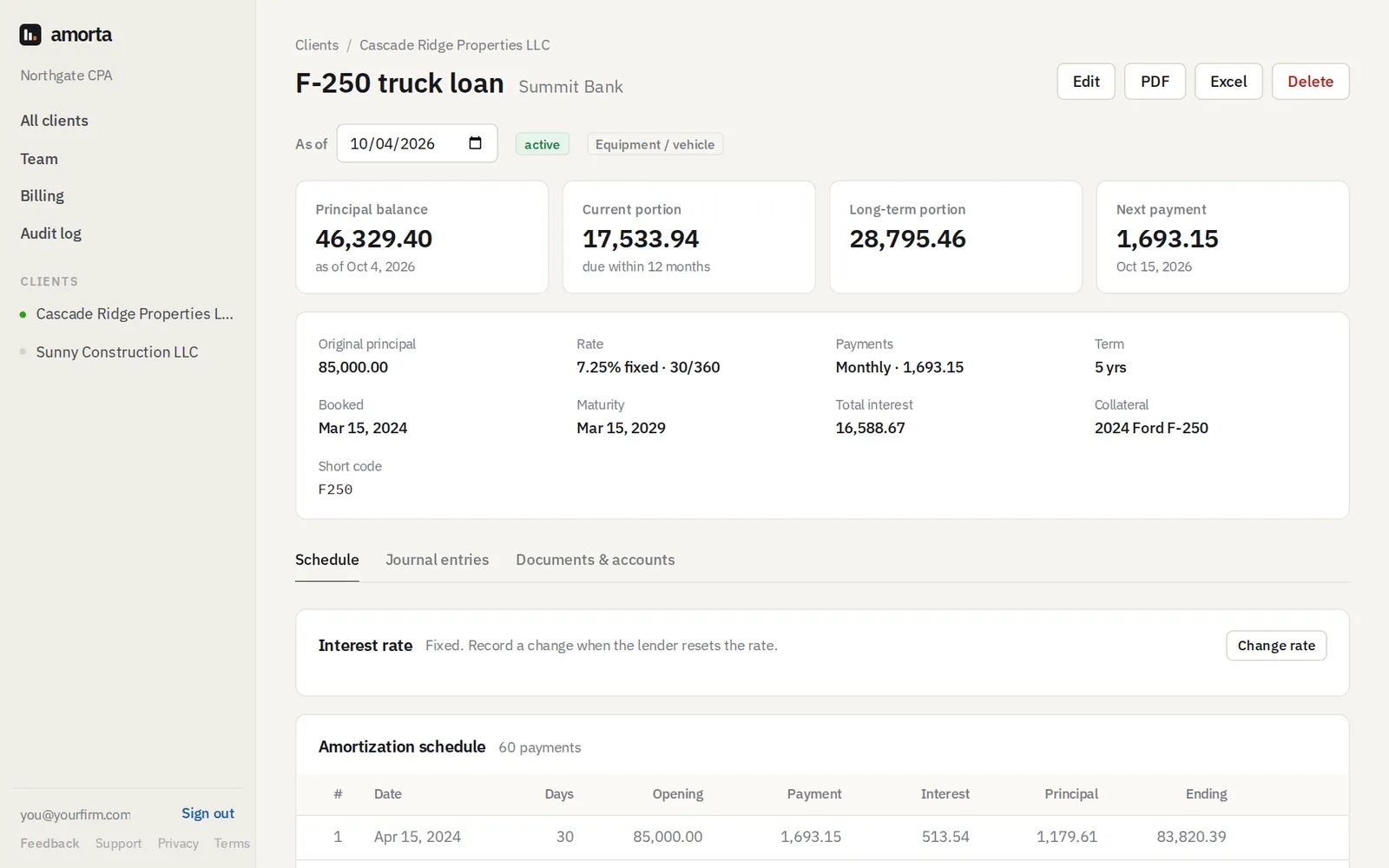Open Cascade Ridge Properties LLC breadcrumb
Viewport: 1389px width, 868px height.
pos(455,45)
